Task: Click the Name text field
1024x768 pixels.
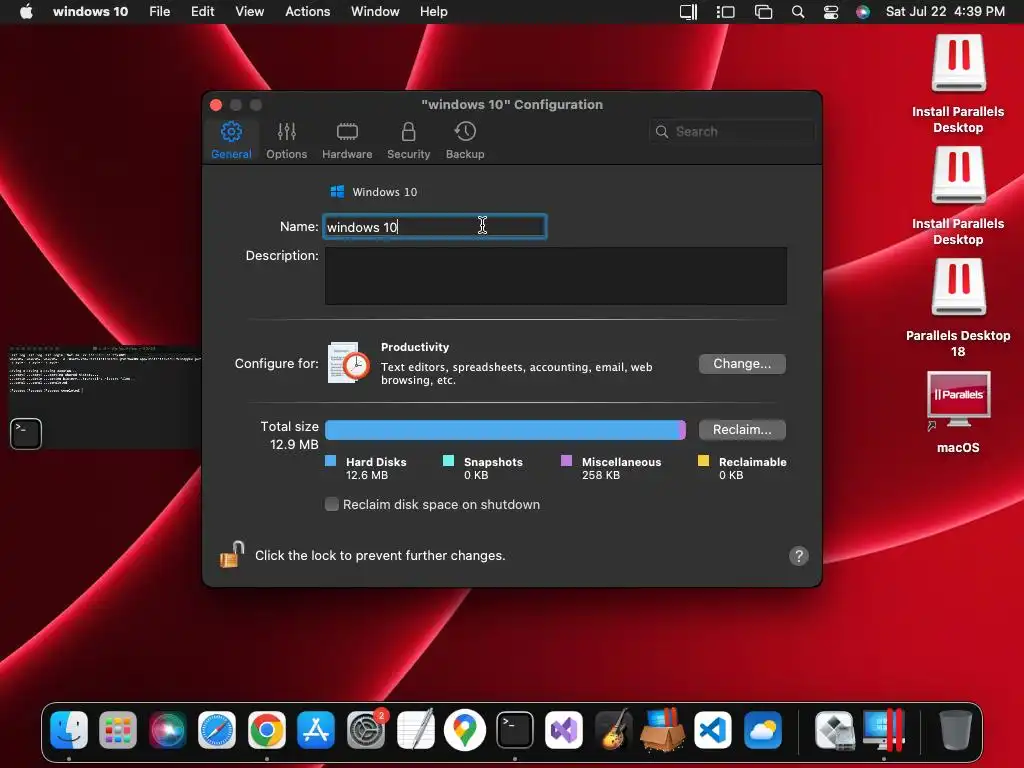Action: click(435, 227)
